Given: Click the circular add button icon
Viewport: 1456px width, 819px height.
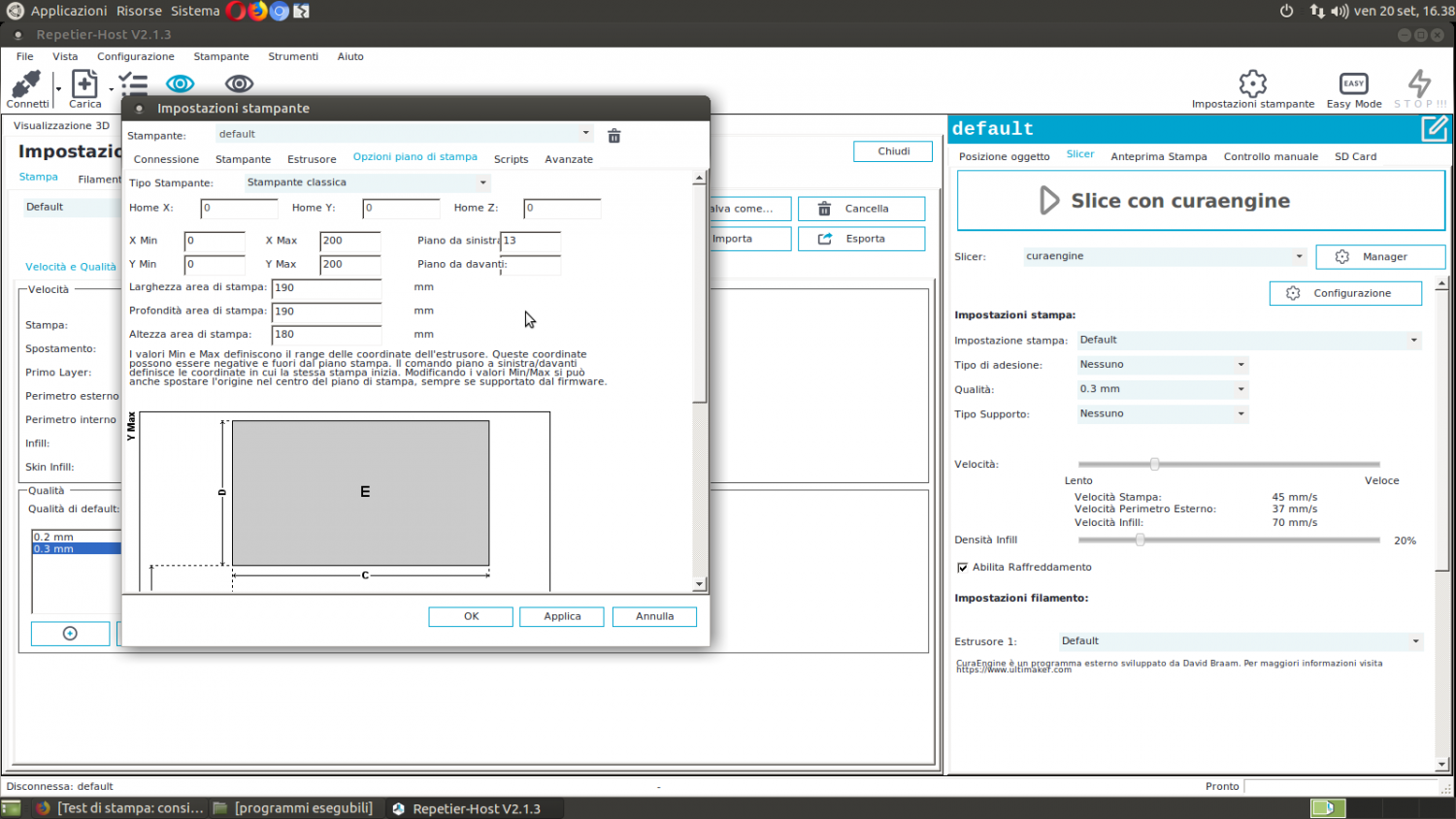Looking at the screenshot, I should (70, 634).
